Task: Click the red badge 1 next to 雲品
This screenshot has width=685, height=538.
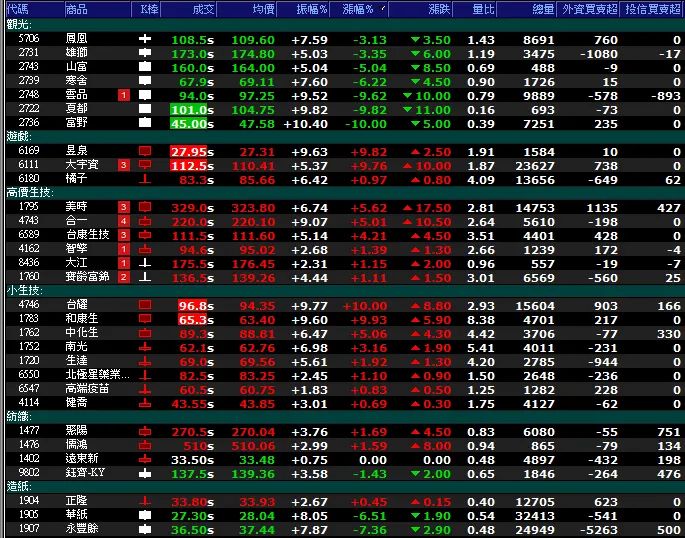Action: click(124, 95)
